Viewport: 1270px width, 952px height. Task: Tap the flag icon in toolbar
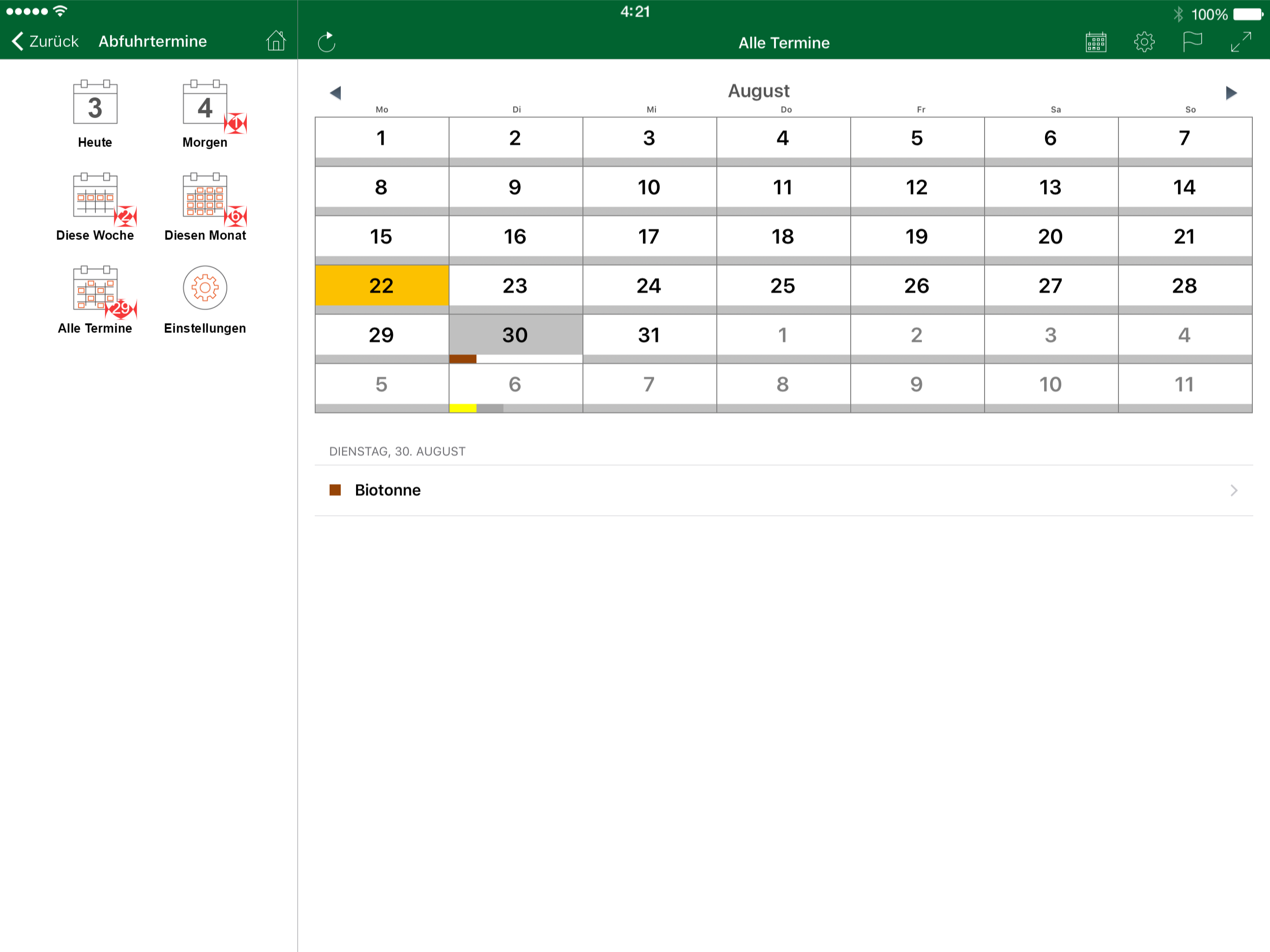pos(1192,42)
